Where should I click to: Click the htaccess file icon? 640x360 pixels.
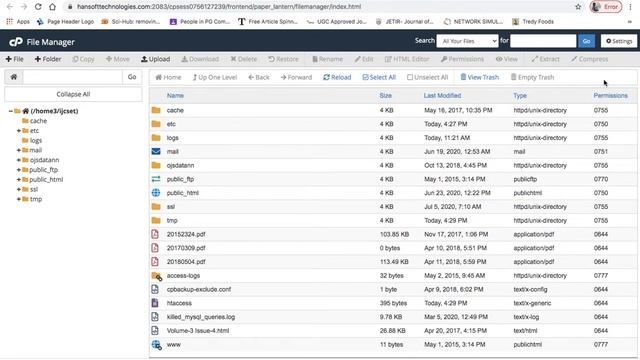coord(155,303)
